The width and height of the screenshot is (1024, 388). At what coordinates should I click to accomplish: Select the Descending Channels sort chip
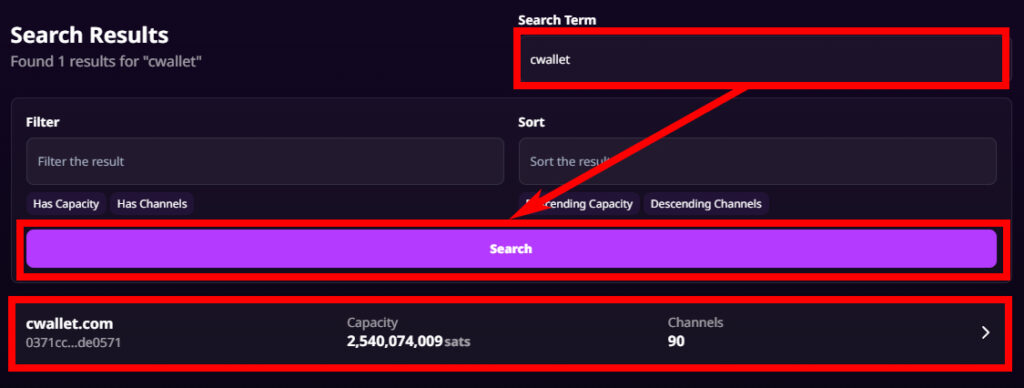point(706,204)
